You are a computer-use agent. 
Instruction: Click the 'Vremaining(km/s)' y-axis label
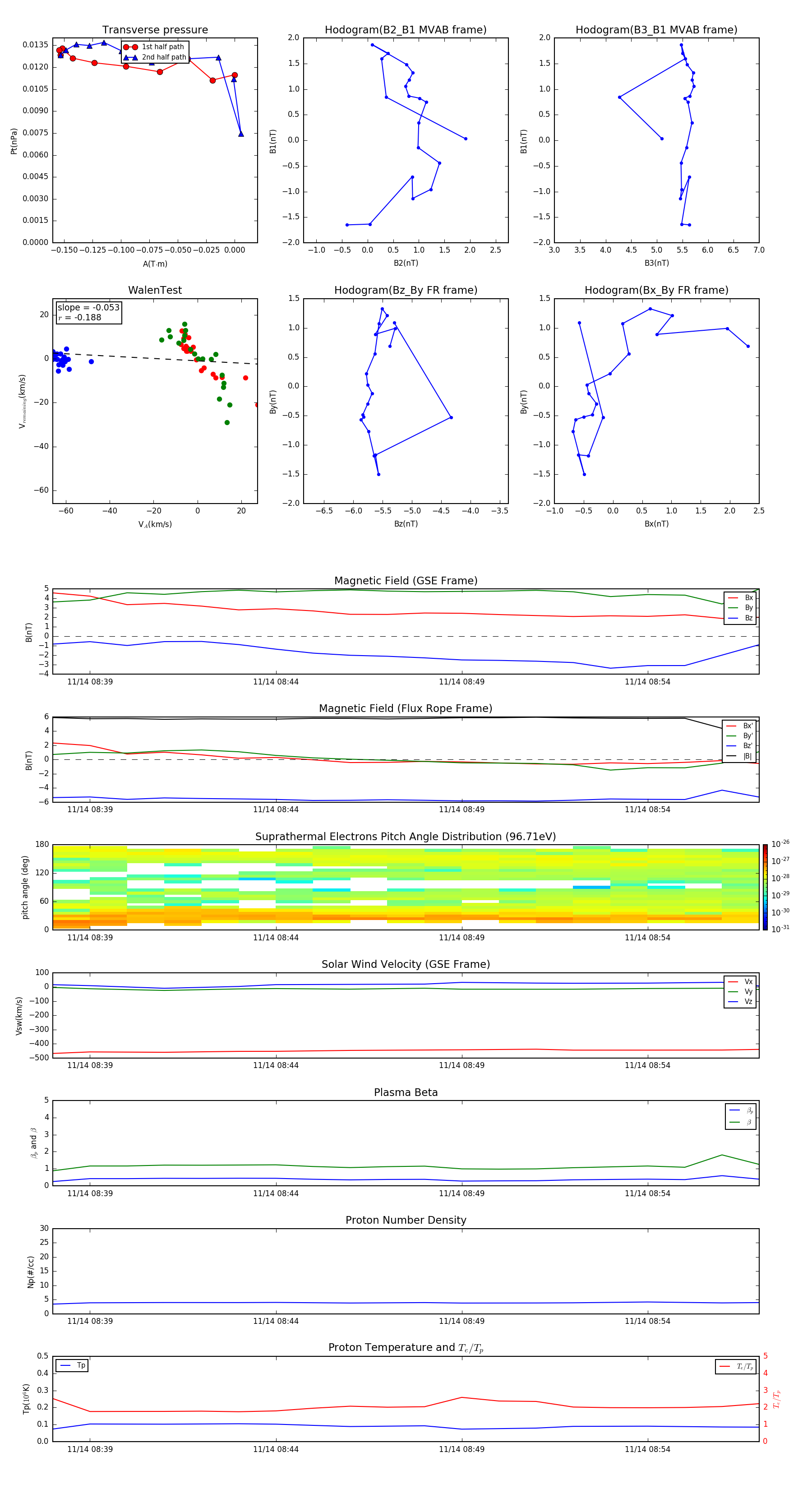22,401
